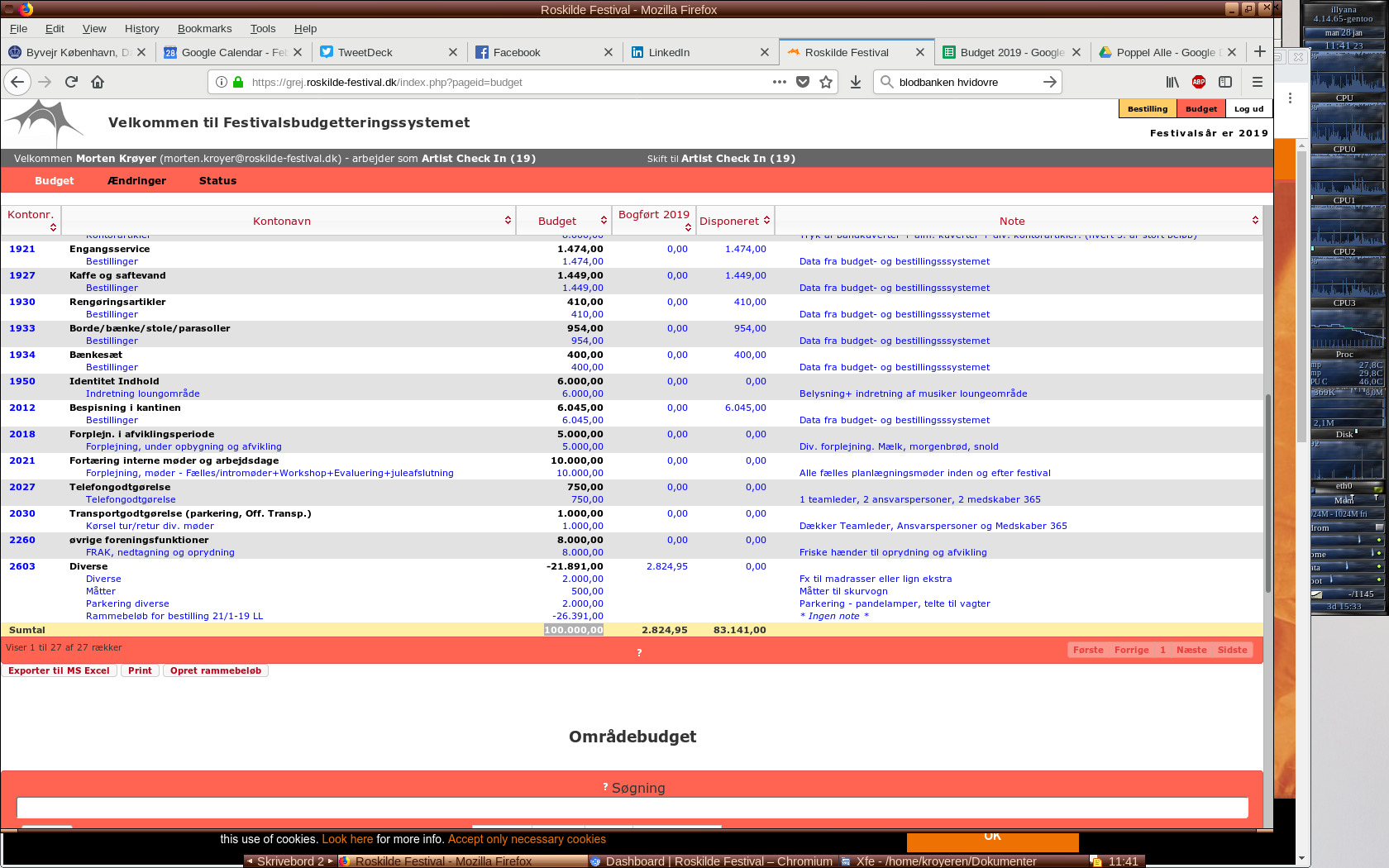1389x868 pixels.
Task: Open the Library bookmarks icon
Action: [x=1172, y=82]
